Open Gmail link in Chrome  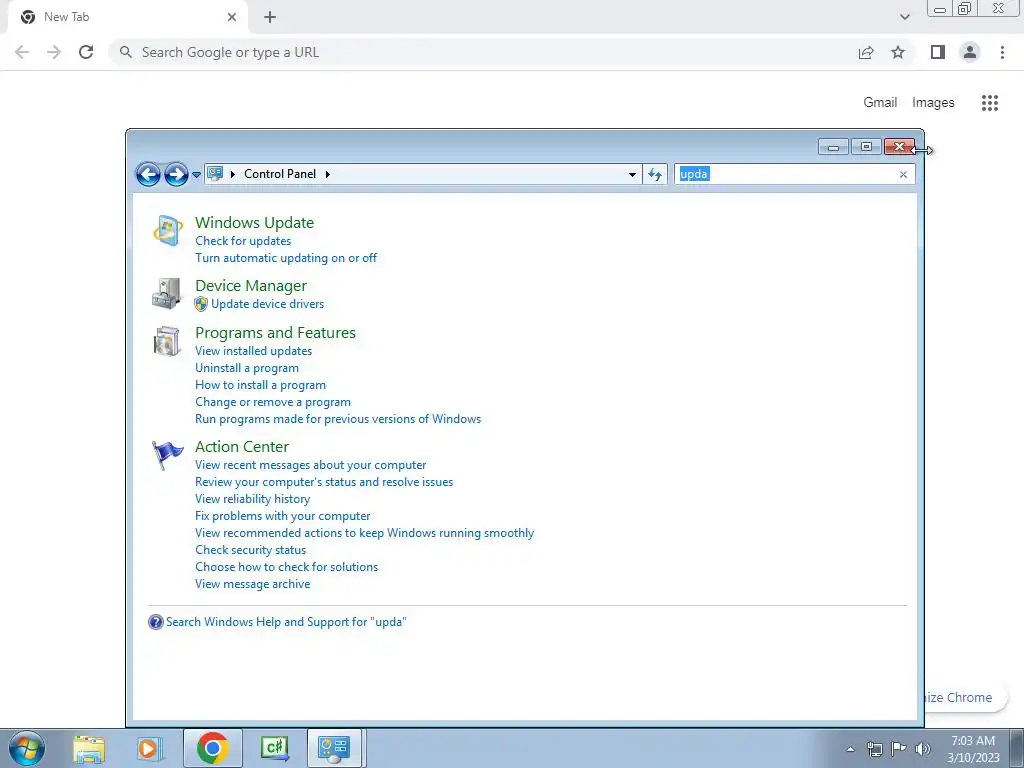point(880,103)
